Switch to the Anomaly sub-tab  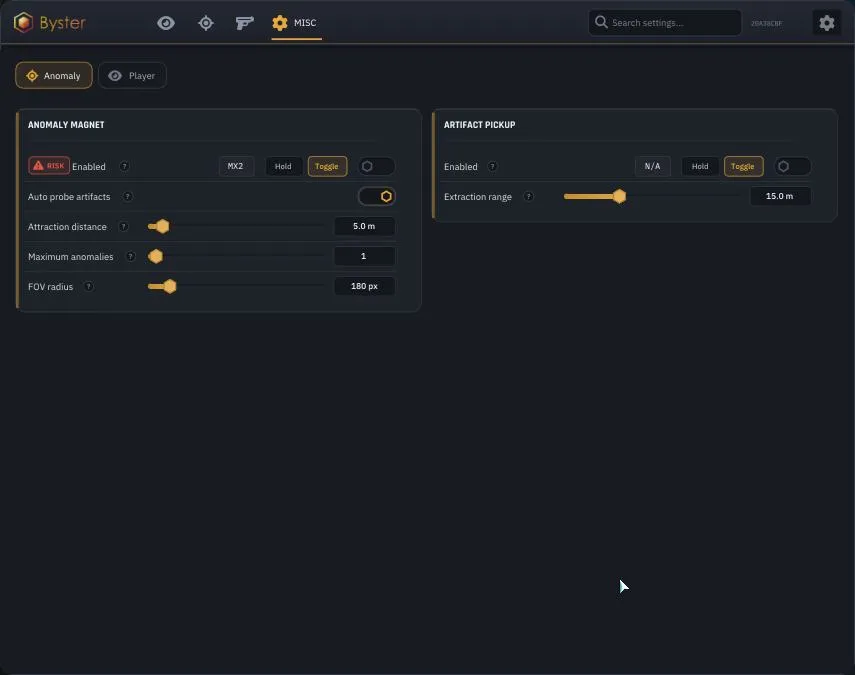(54, 76)
